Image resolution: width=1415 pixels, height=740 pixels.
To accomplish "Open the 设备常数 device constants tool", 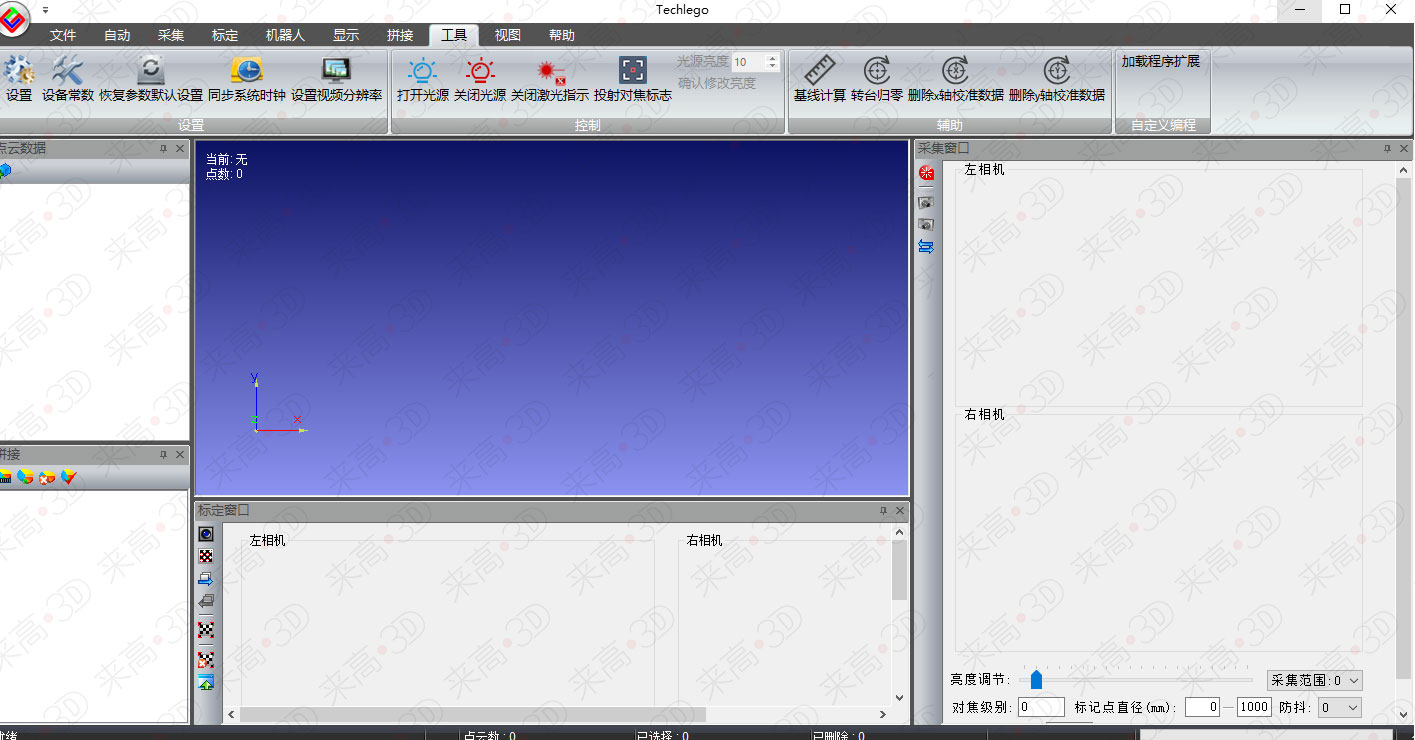I will (x=67, y=72).
